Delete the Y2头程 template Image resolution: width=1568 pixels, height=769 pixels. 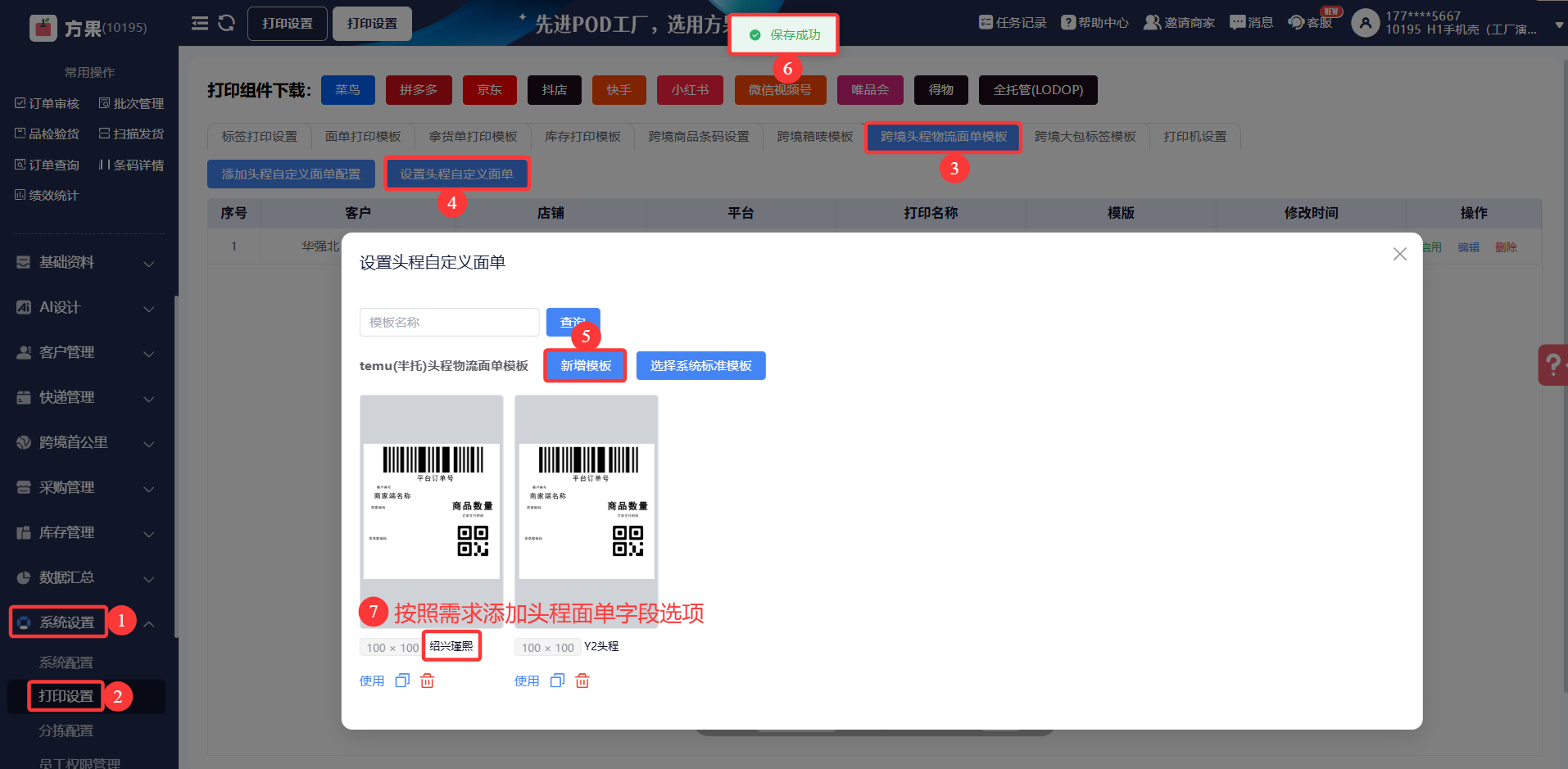(582, 681)
